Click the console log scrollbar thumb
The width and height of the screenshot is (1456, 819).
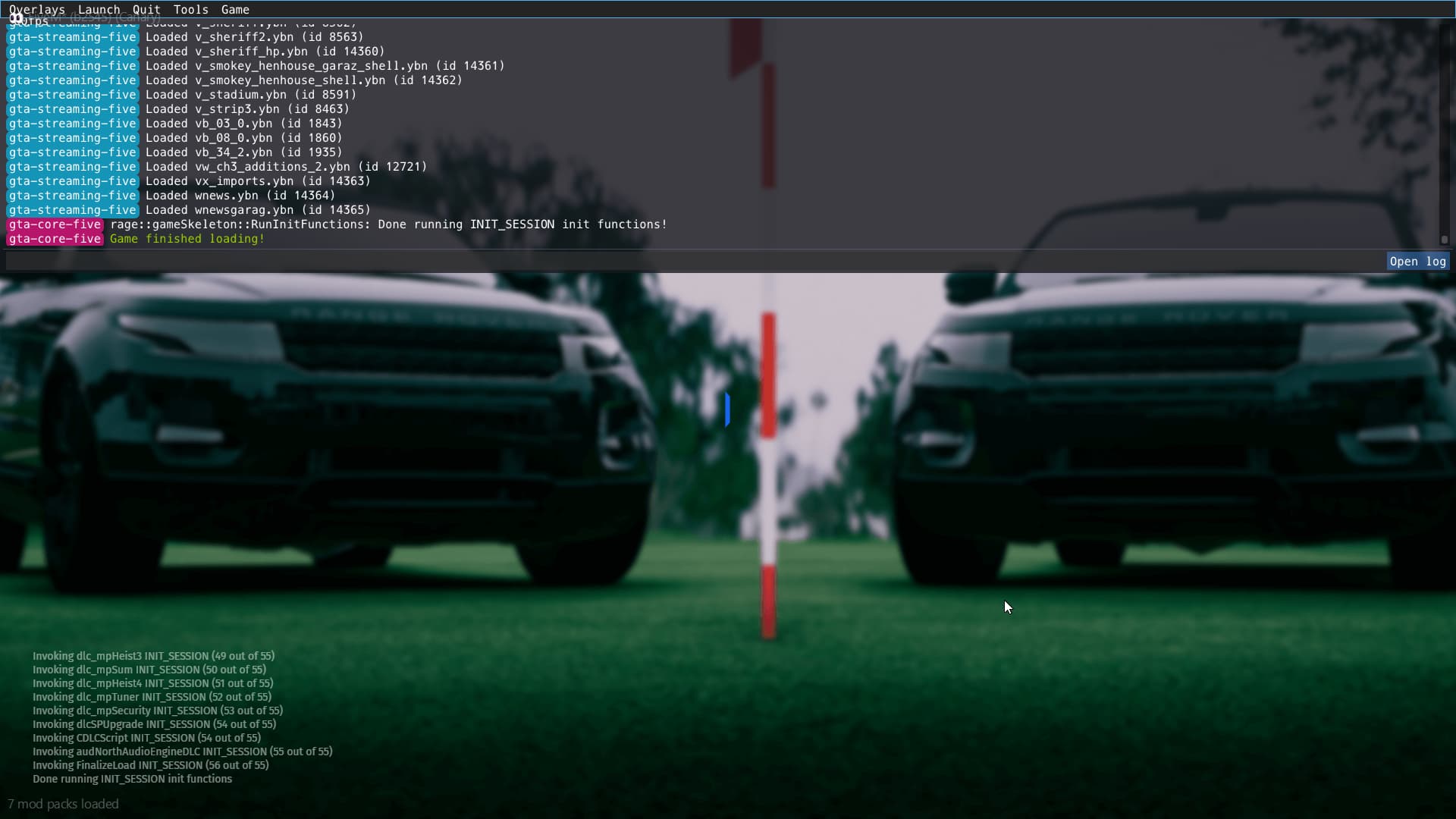click(x=1445, y=240)
